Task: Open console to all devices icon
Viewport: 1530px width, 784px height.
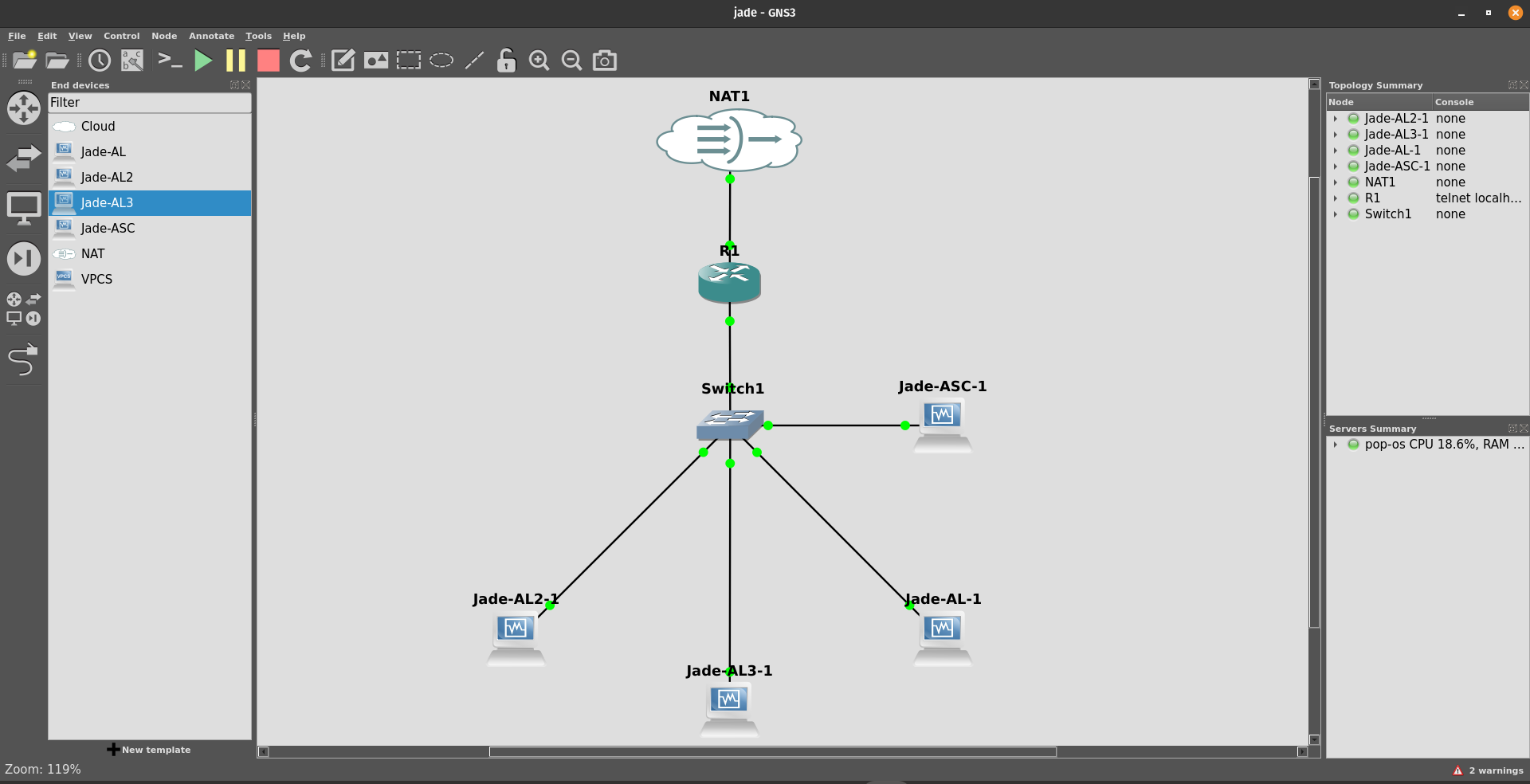Action: pos(170,61)
